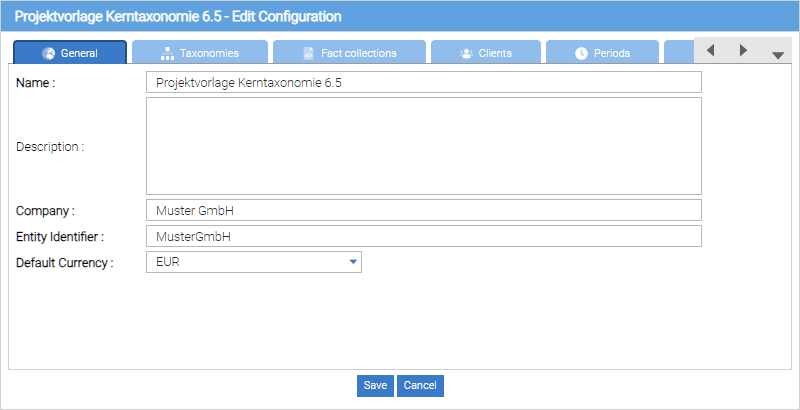Cancel the configuration edit
800x410 pixels.
[420, 386]
